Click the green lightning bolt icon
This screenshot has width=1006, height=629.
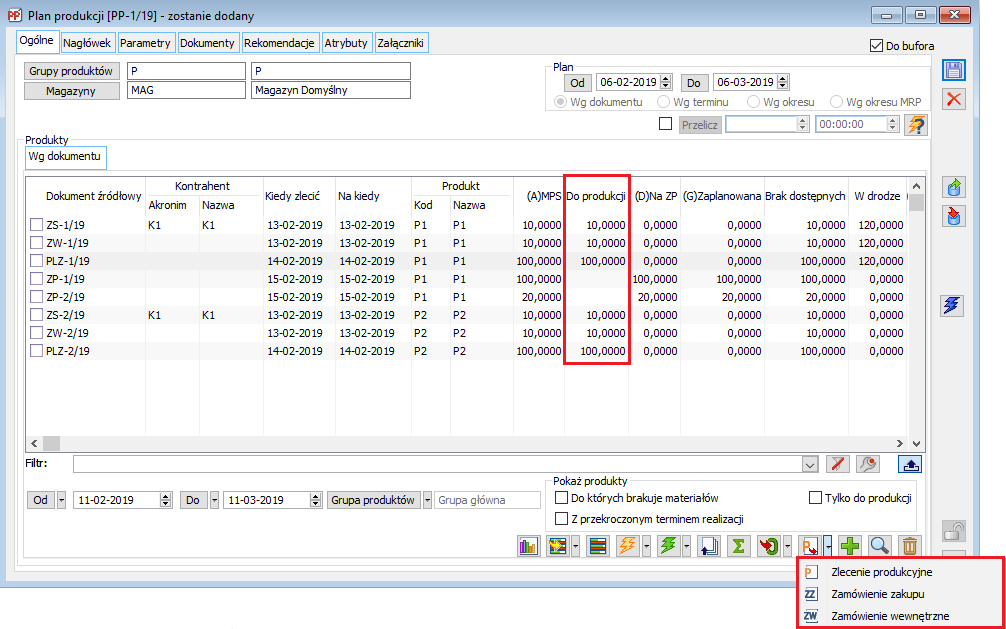coord(669,547)
